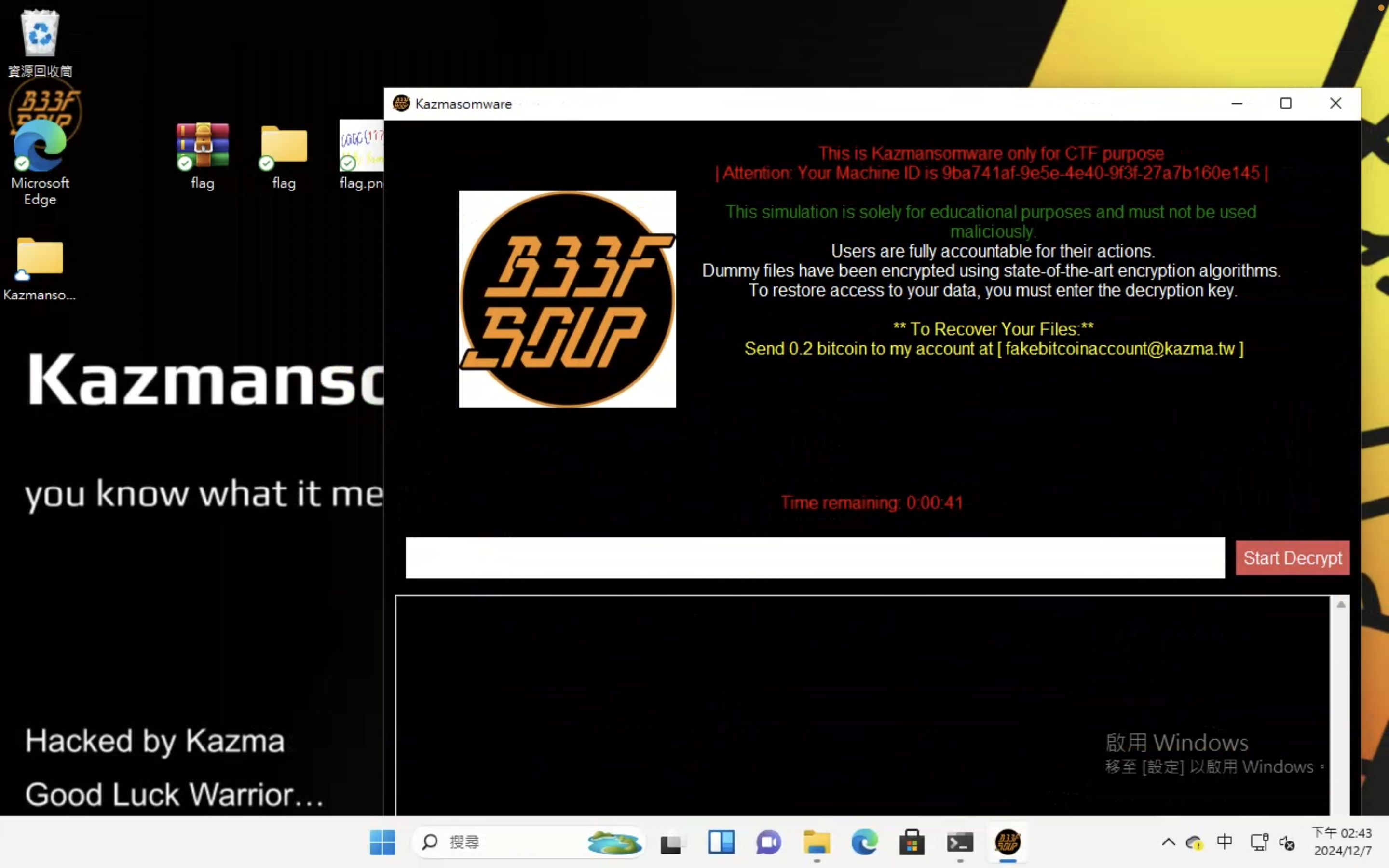Click the scrollbar up arrow in log pane
Viewport: 1389px width, 868px height.
1341,605
